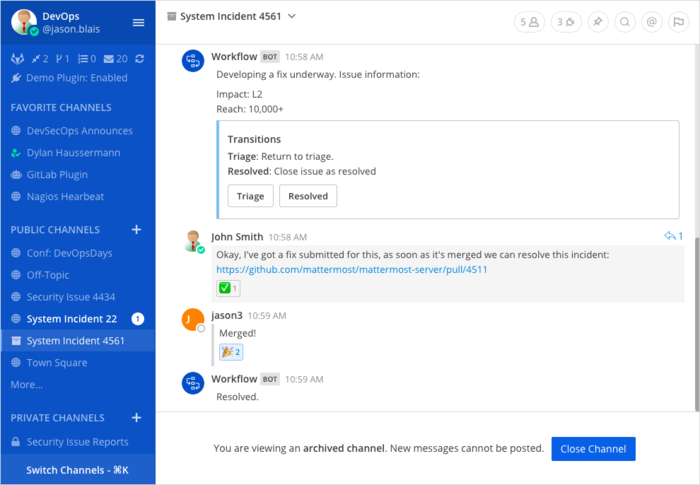Viewport: 700px width, 485px height.
Task: Refresh the GitLab plugin counters
Action: click(138, 60)
